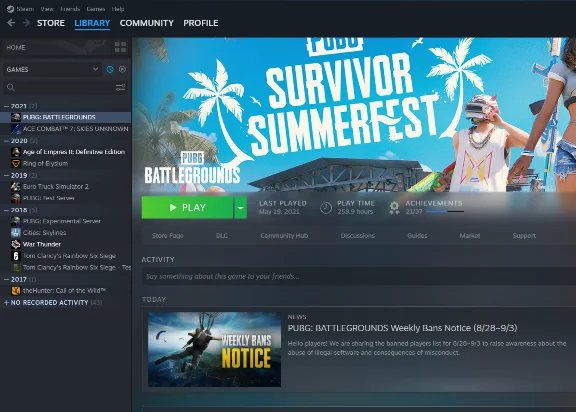Toggle show ready-to-play games filter icon

pyautogui.click(x=122, y=69)
